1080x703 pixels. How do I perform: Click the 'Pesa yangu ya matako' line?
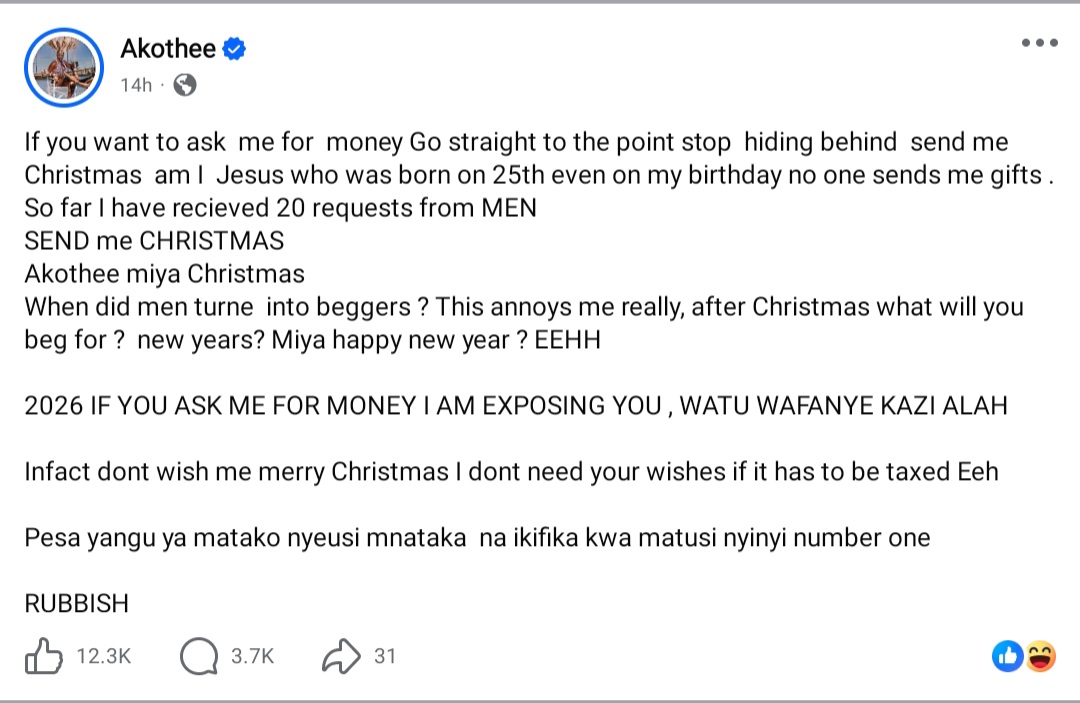point(477,538)
